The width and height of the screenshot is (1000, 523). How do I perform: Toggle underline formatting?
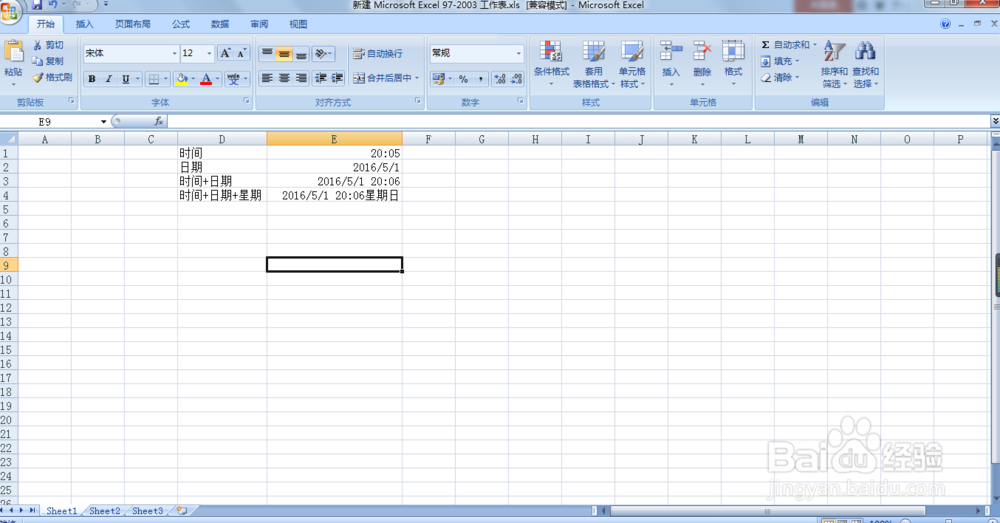pos(126,79)
